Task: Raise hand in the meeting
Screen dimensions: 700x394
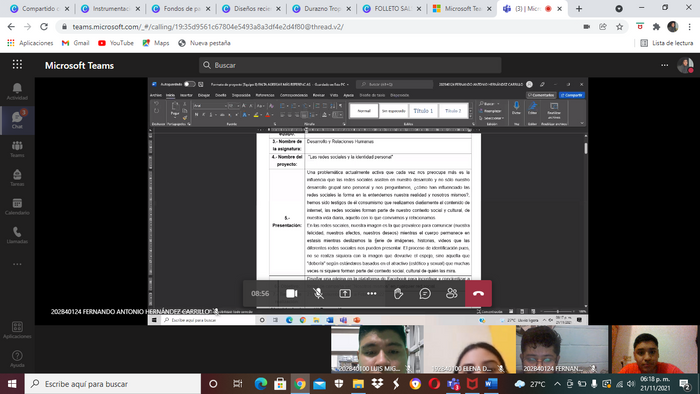Action: point(398,294)
